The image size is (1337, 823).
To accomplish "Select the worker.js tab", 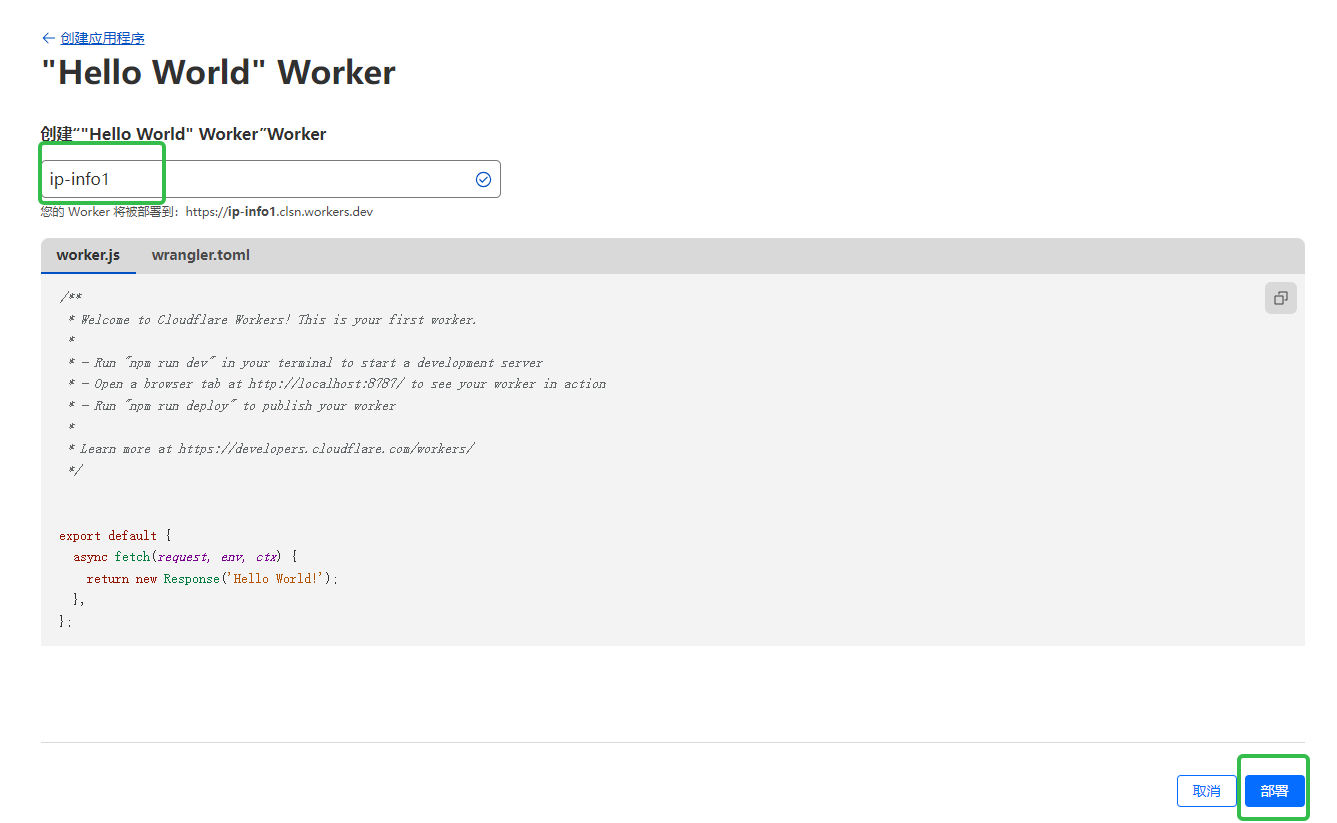I will point(88,255).
